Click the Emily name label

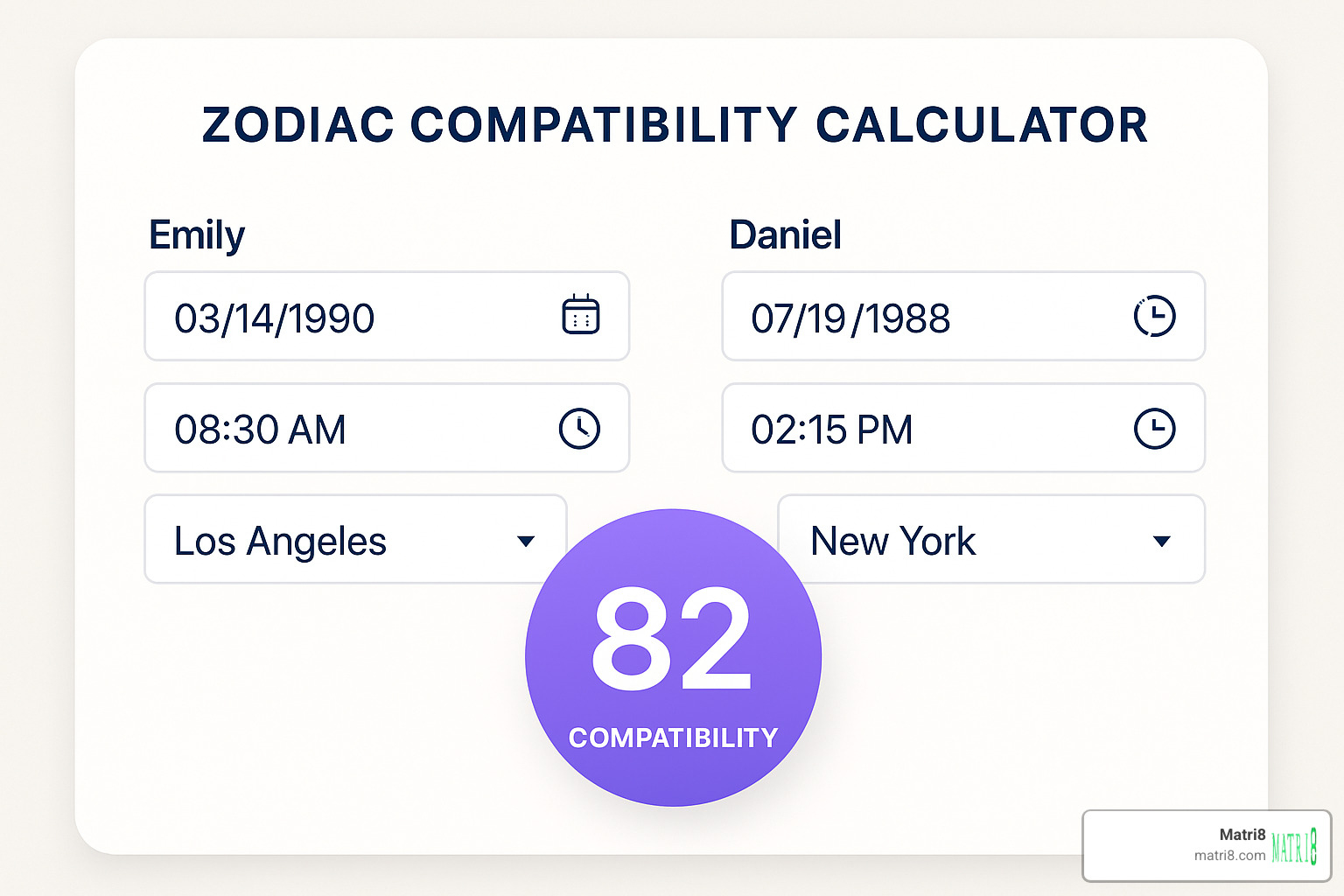click(196, 234)
